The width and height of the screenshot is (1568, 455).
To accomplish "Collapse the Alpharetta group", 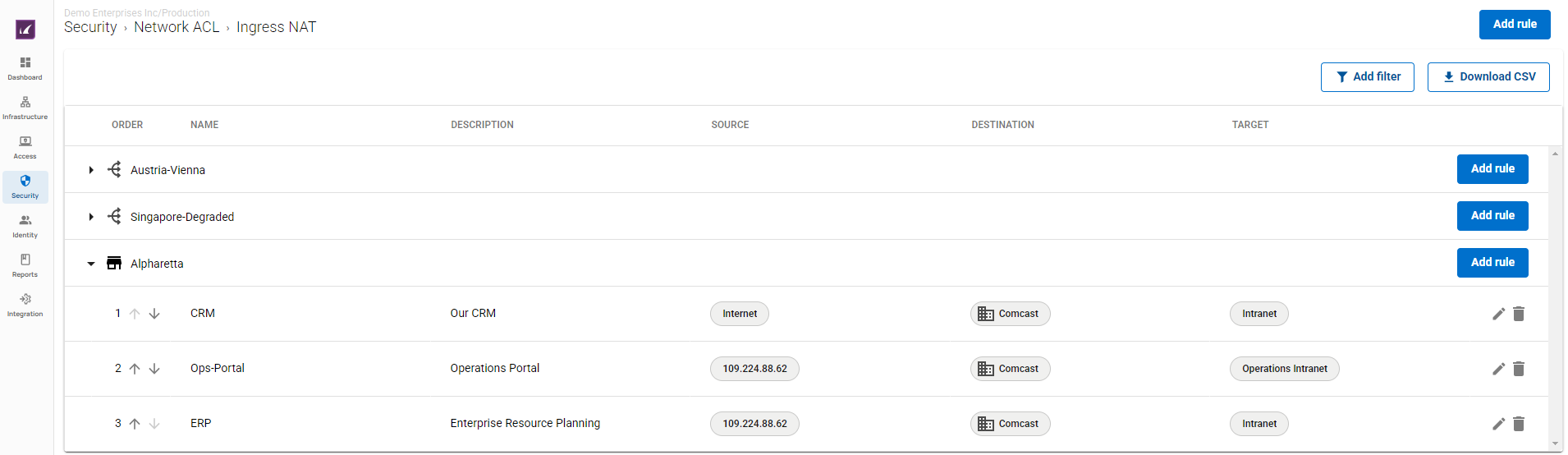I will [x=91, y=264].
